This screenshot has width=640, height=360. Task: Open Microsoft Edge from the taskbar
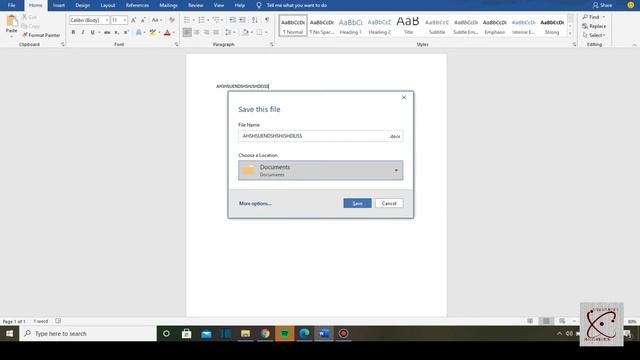click(x=304, y=333)
